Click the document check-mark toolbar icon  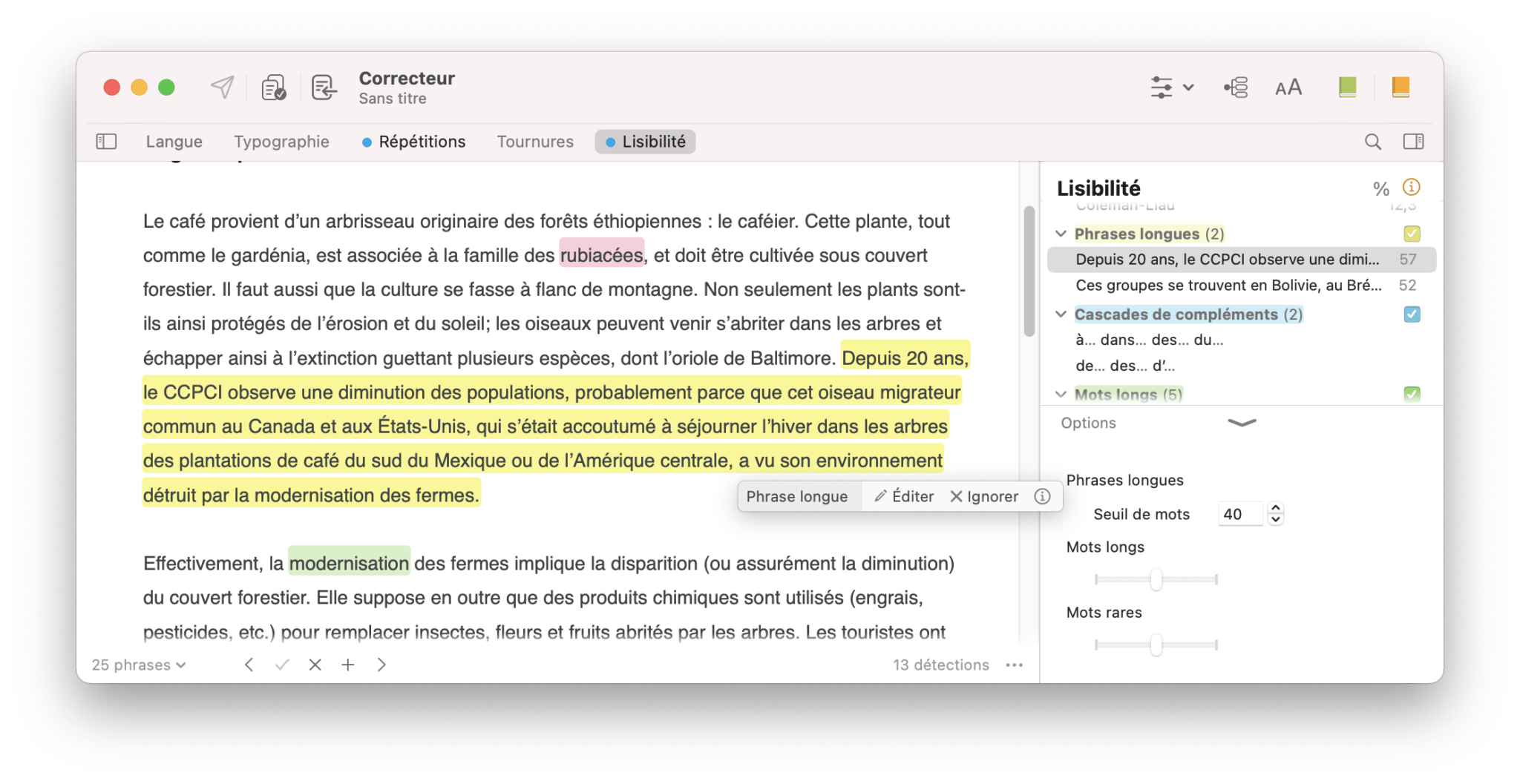(x=274, y=87)
